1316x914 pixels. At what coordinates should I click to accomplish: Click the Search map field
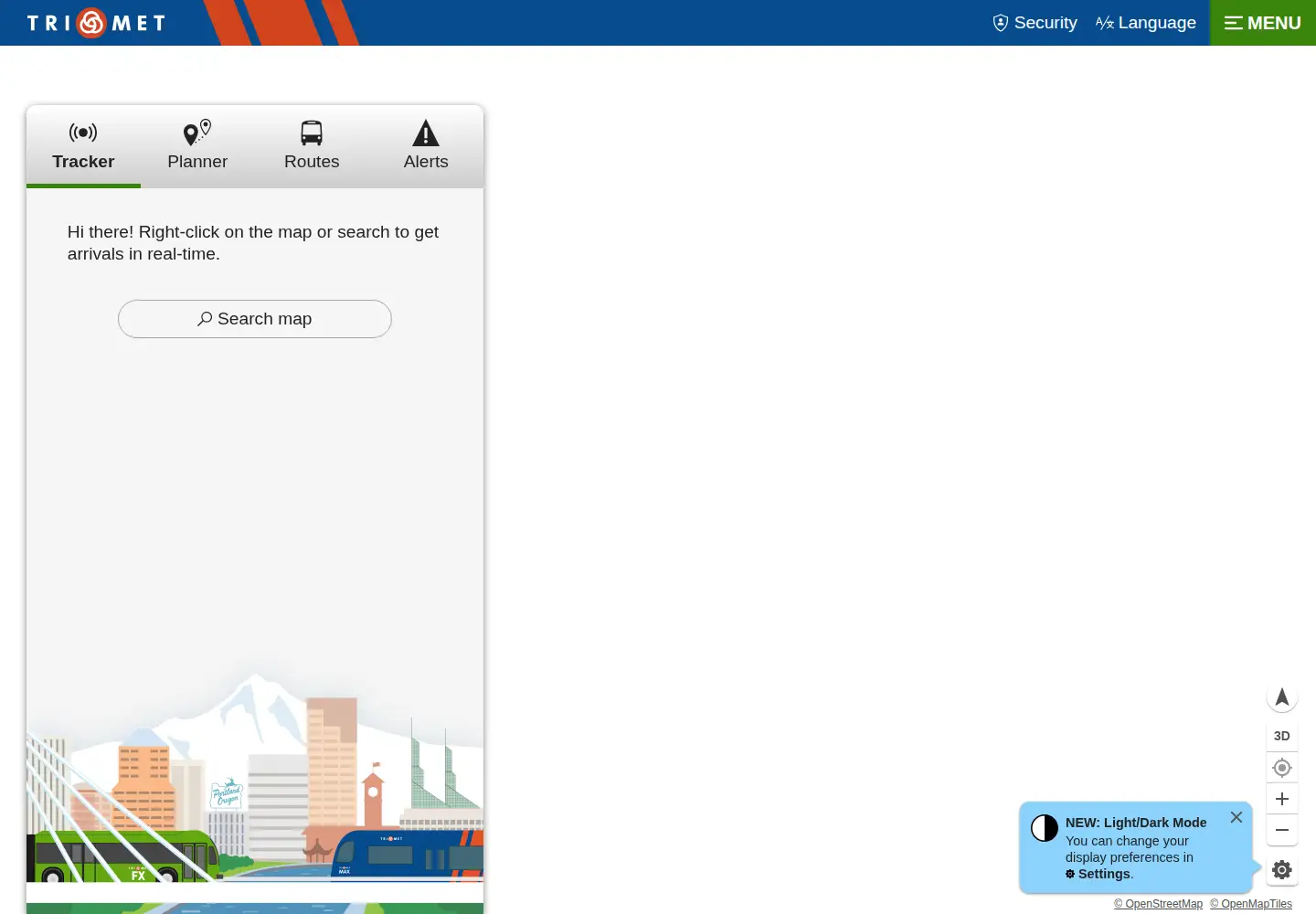coord(255,319)
